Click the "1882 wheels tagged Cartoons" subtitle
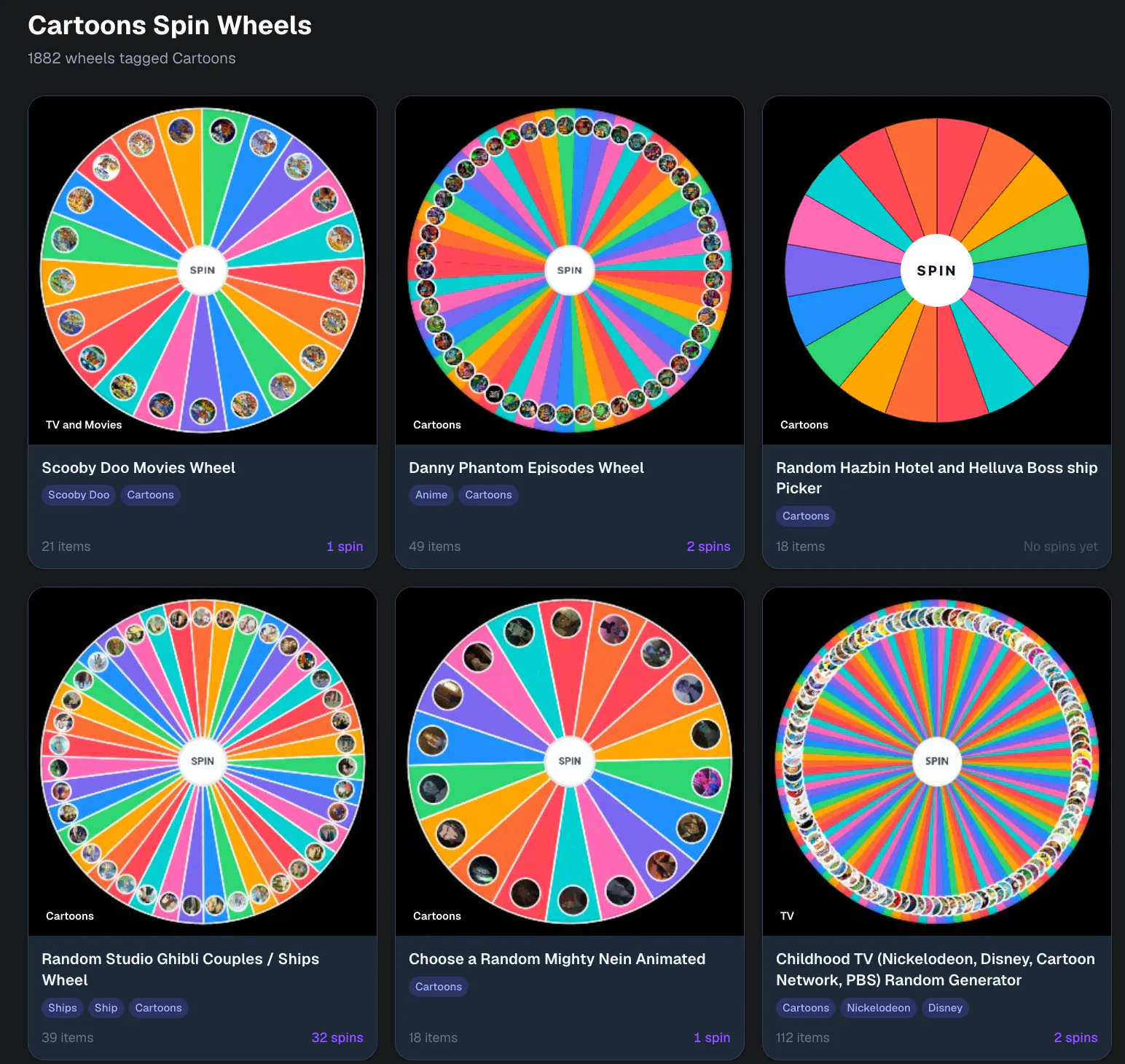Screen dimensions: 1125x1064 coord(132,58)
